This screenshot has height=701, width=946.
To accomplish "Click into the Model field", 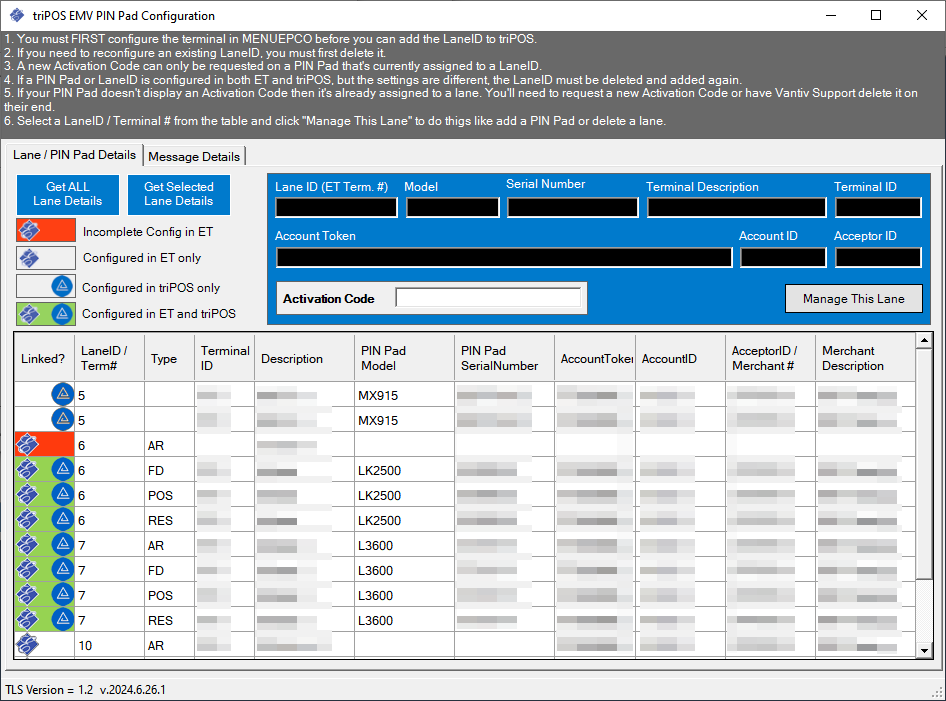I will 452,208.
